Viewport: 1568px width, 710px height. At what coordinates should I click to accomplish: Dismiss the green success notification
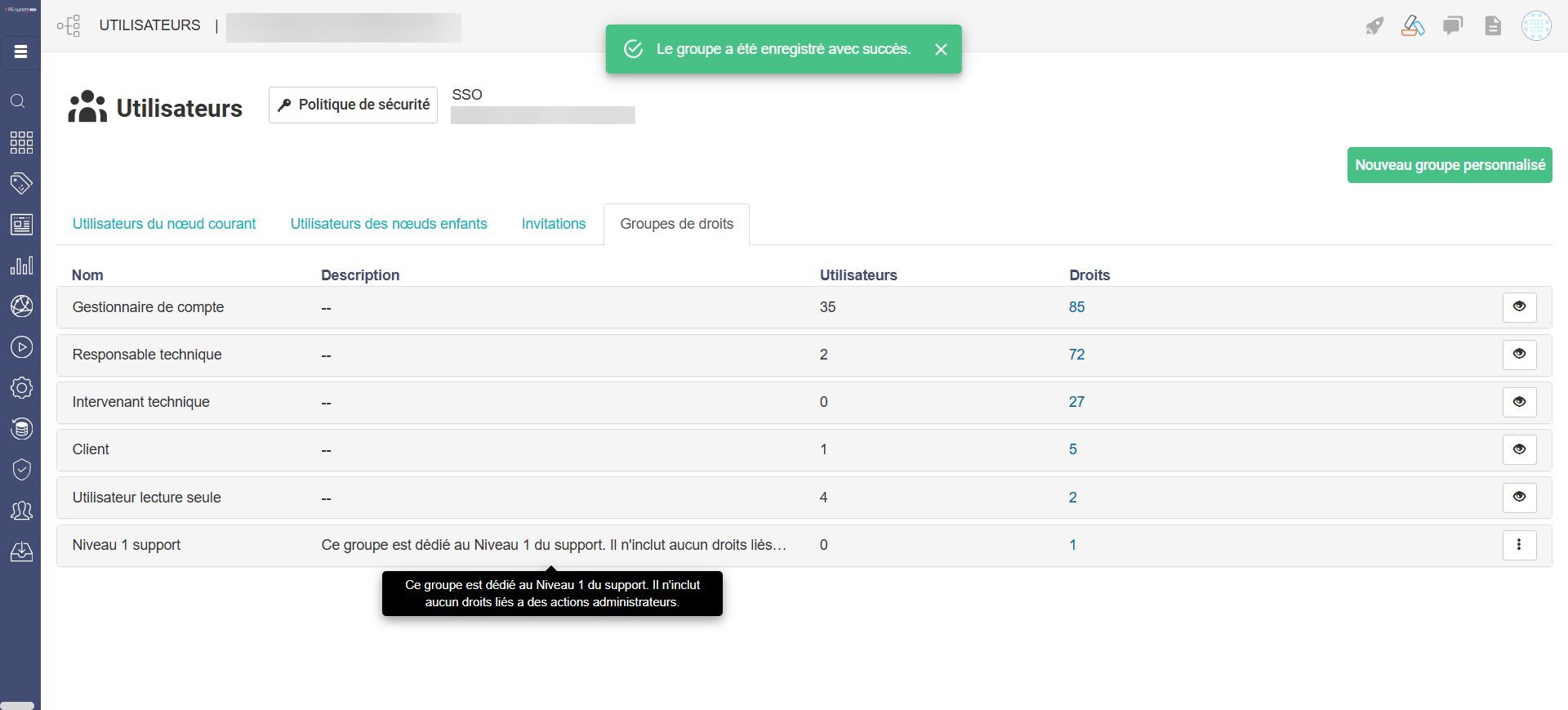click(x=941, y=50)
